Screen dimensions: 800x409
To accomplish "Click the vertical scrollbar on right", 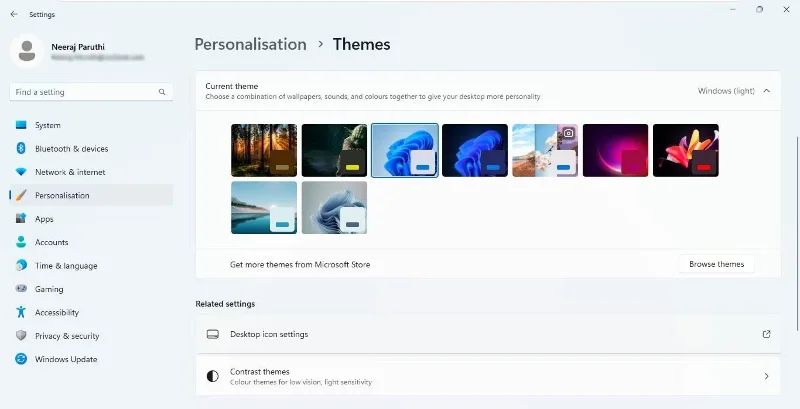I will pos(797,235).
